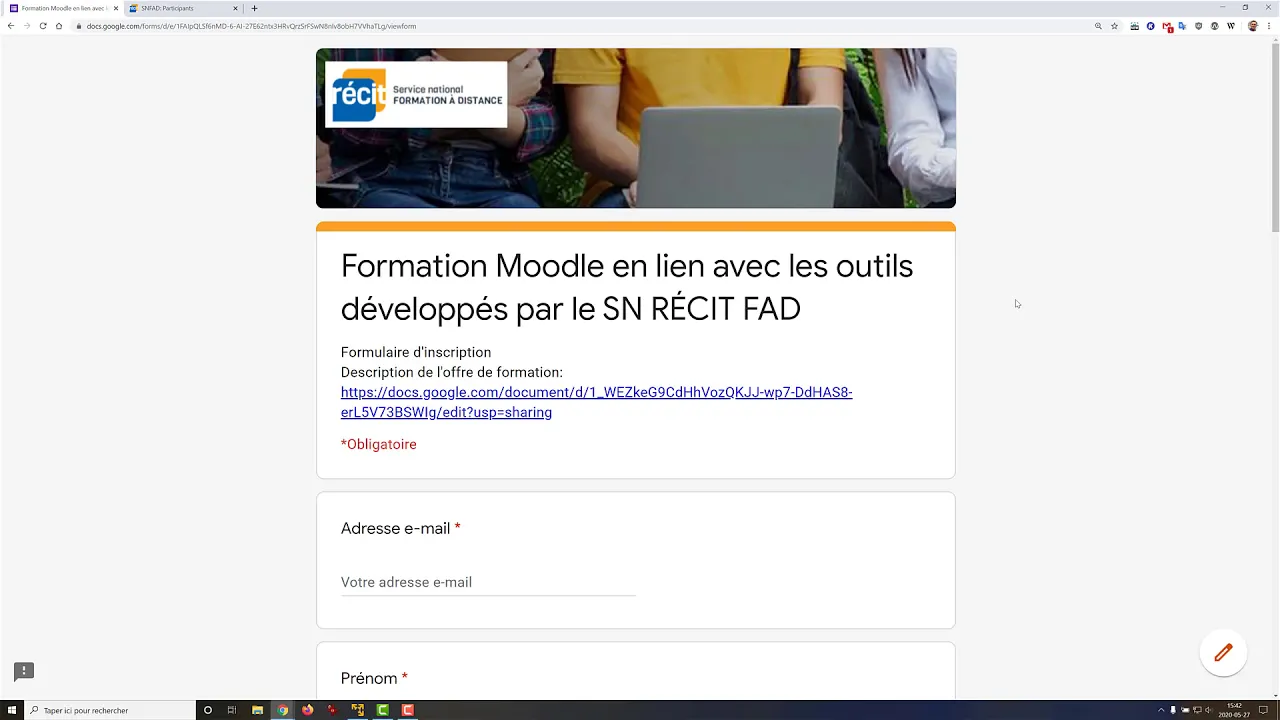This screenshot has width=1280, height=720.
Task: Bookmark this page with the star icon
Action: (1114, 26)
